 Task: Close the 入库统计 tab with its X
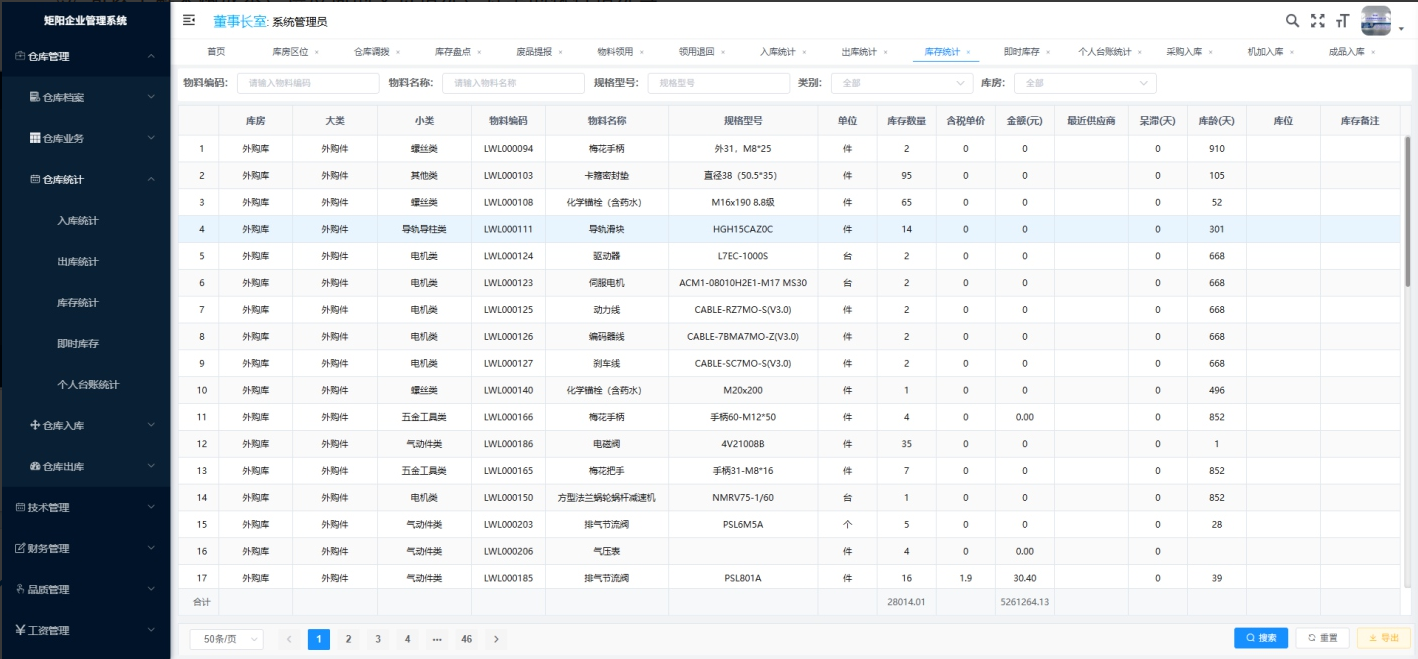(x=804, y=52)
